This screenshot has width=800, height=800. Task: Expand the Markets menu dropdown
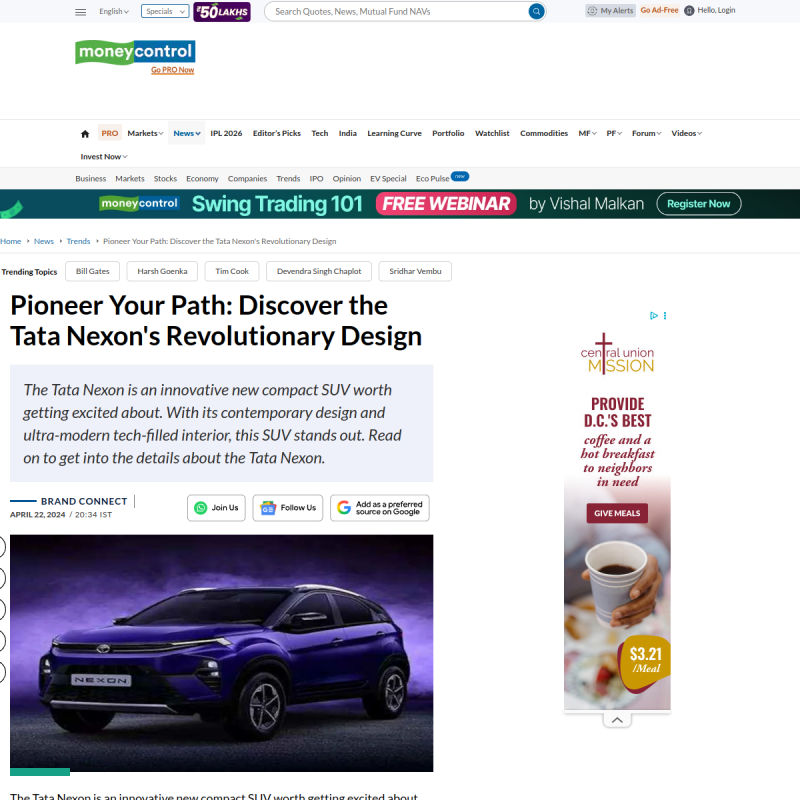pyautogui.click(x=145, y=133)
